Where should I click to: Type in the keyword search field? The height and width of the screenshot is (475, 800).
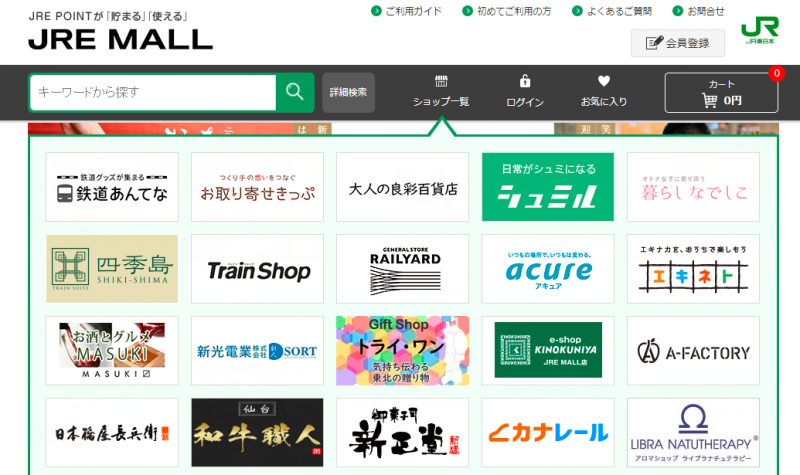click(152, 92)
